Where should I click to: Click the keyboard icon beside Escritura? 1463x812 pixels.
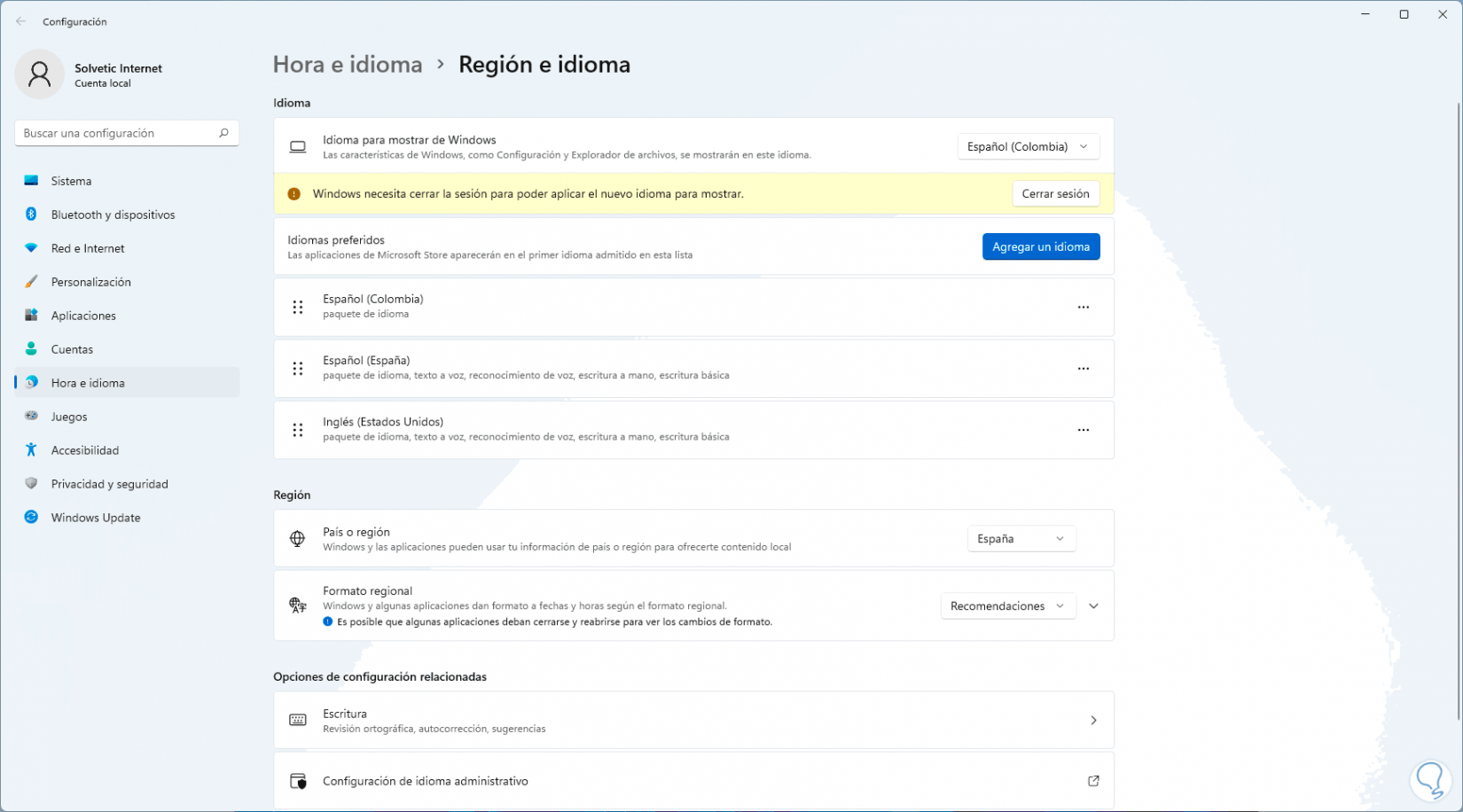pyautogui.click(x=298, y=720)
